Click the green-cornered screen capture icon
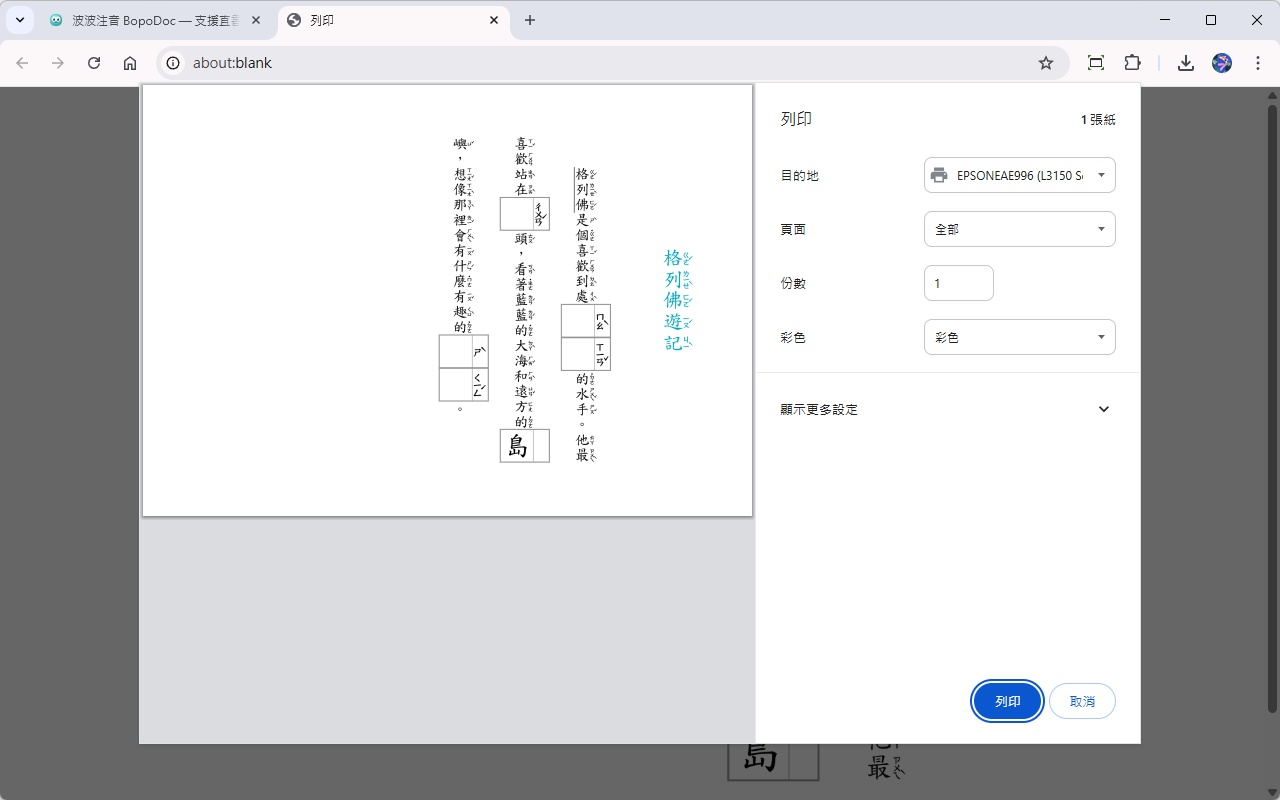 pos(1095,62)
